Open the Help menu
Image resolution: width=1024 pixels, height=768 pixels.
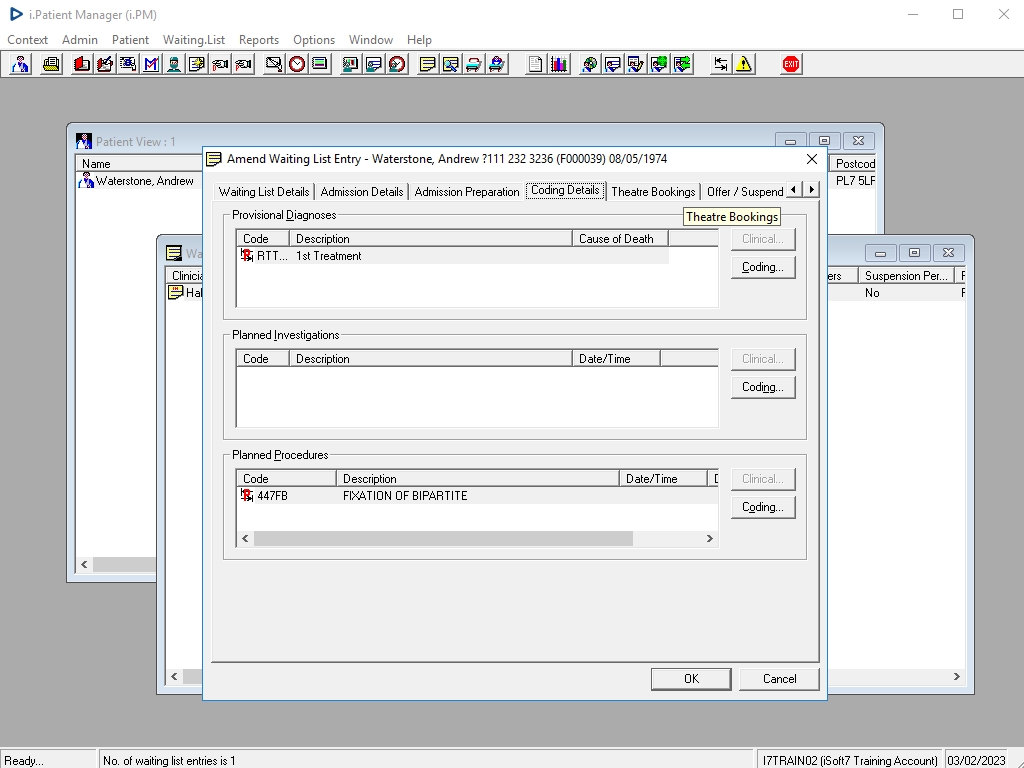pos(419,40)
